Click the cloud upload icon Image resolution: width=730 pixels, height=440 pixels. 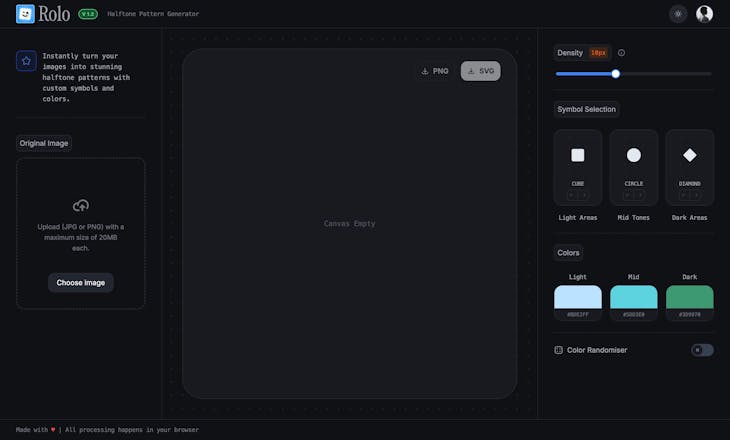tap(81, 205)
